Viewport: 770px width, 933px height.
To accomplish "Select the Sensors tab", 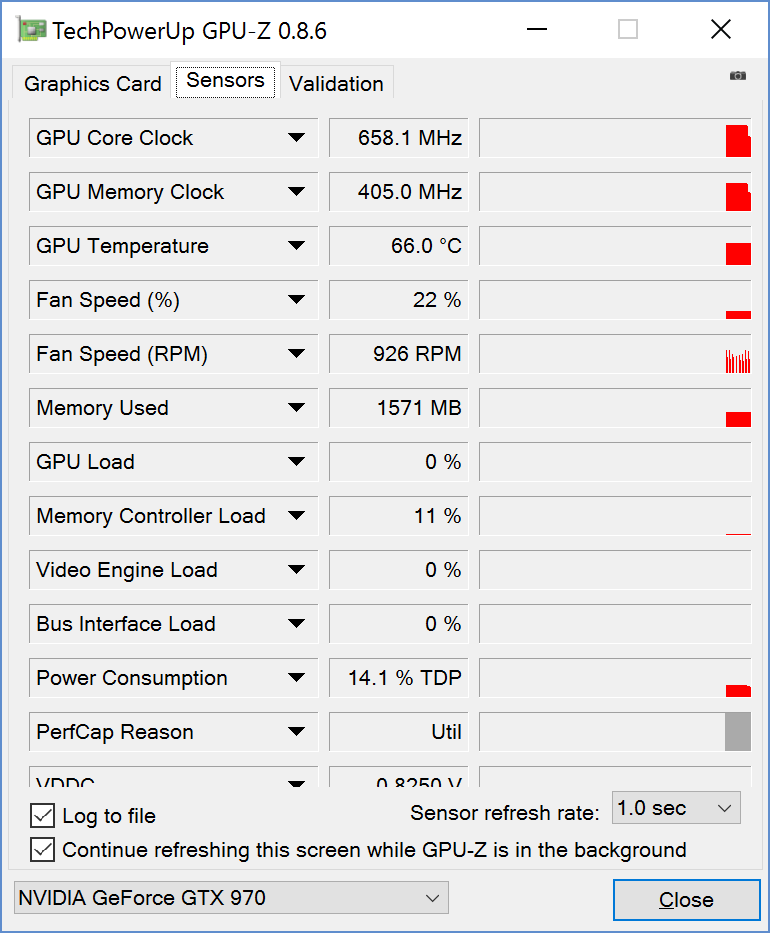I will (x=225, y=80).
